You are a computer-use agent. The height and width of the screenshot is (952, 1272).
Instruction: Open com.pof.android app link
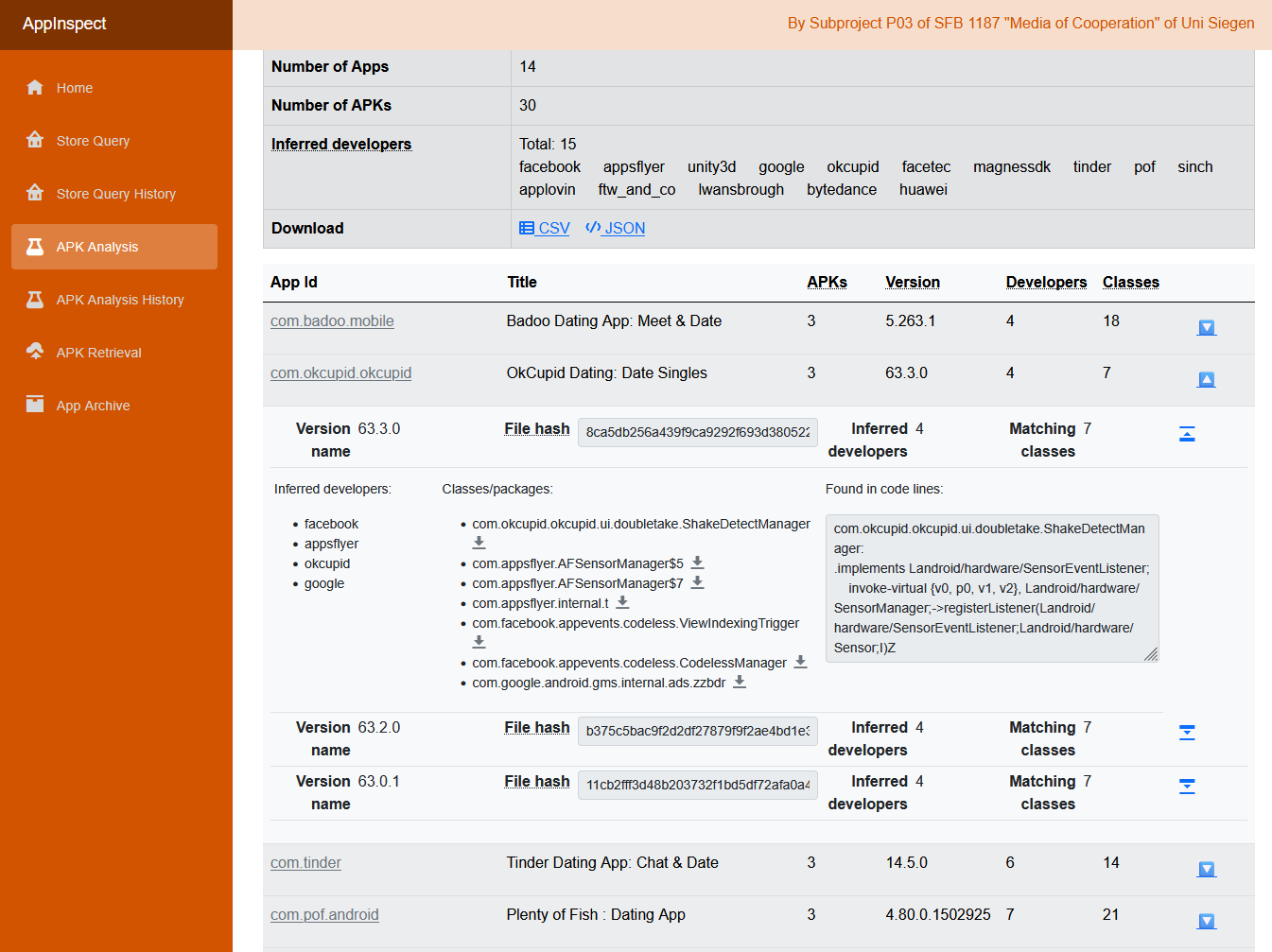(x=324, y=915)
